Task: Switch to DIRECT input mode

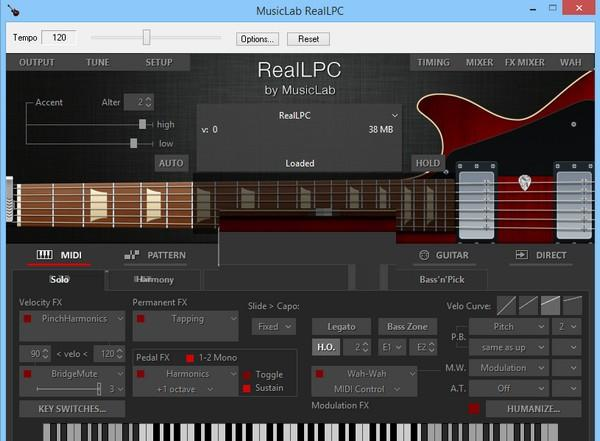Action: [x=540, y=255]
